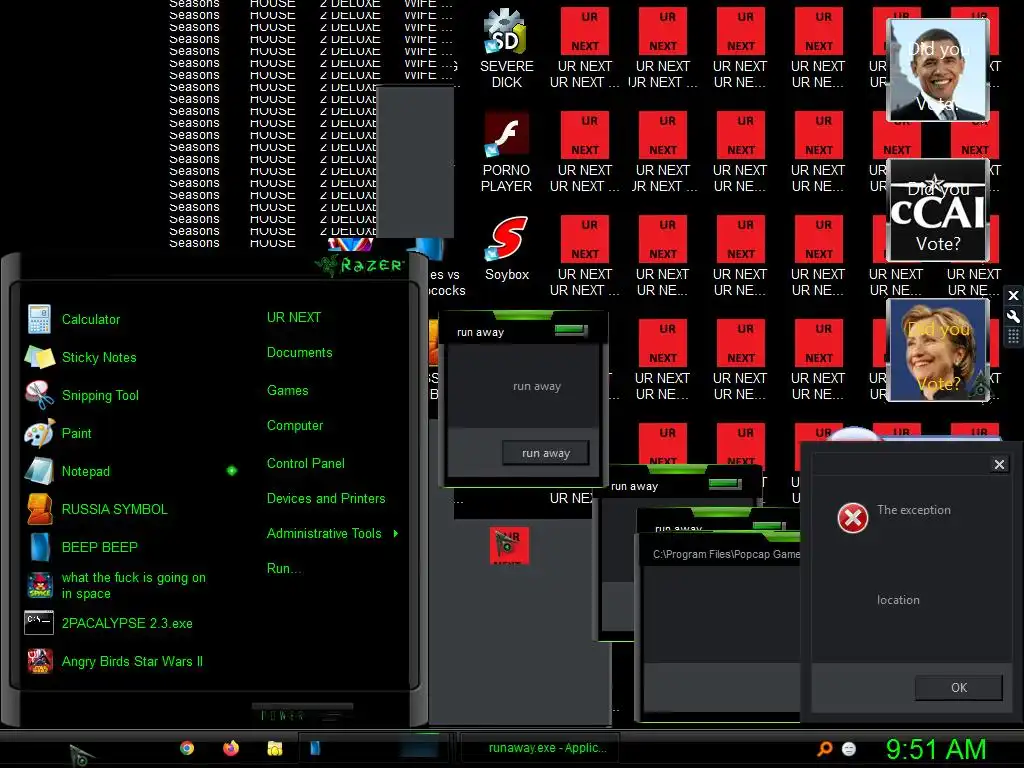Click the gadget wrench options icon
This screenshot has height=768, width=1024.
pos(1014,317)
